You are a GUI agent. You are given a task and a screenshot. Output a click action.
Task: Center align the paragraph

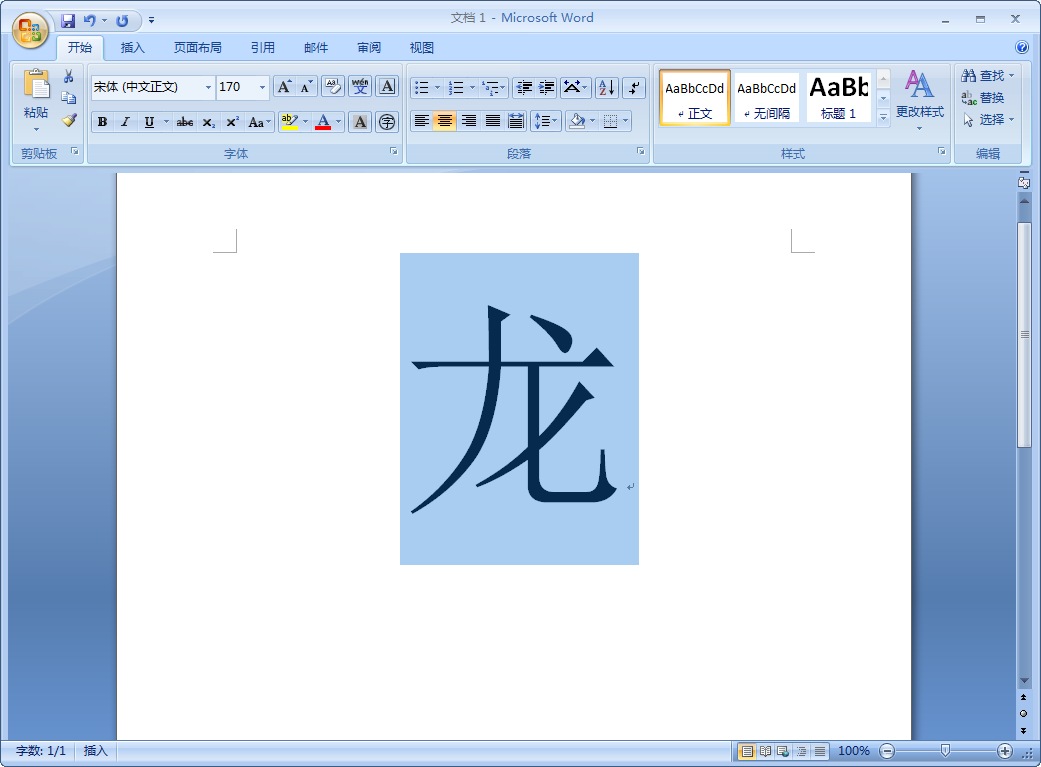[x=445, y=121]
